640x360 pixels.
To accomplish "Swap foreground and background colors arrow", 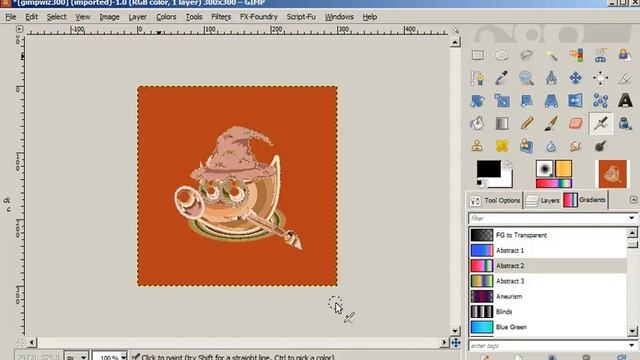I will (507, 164).
